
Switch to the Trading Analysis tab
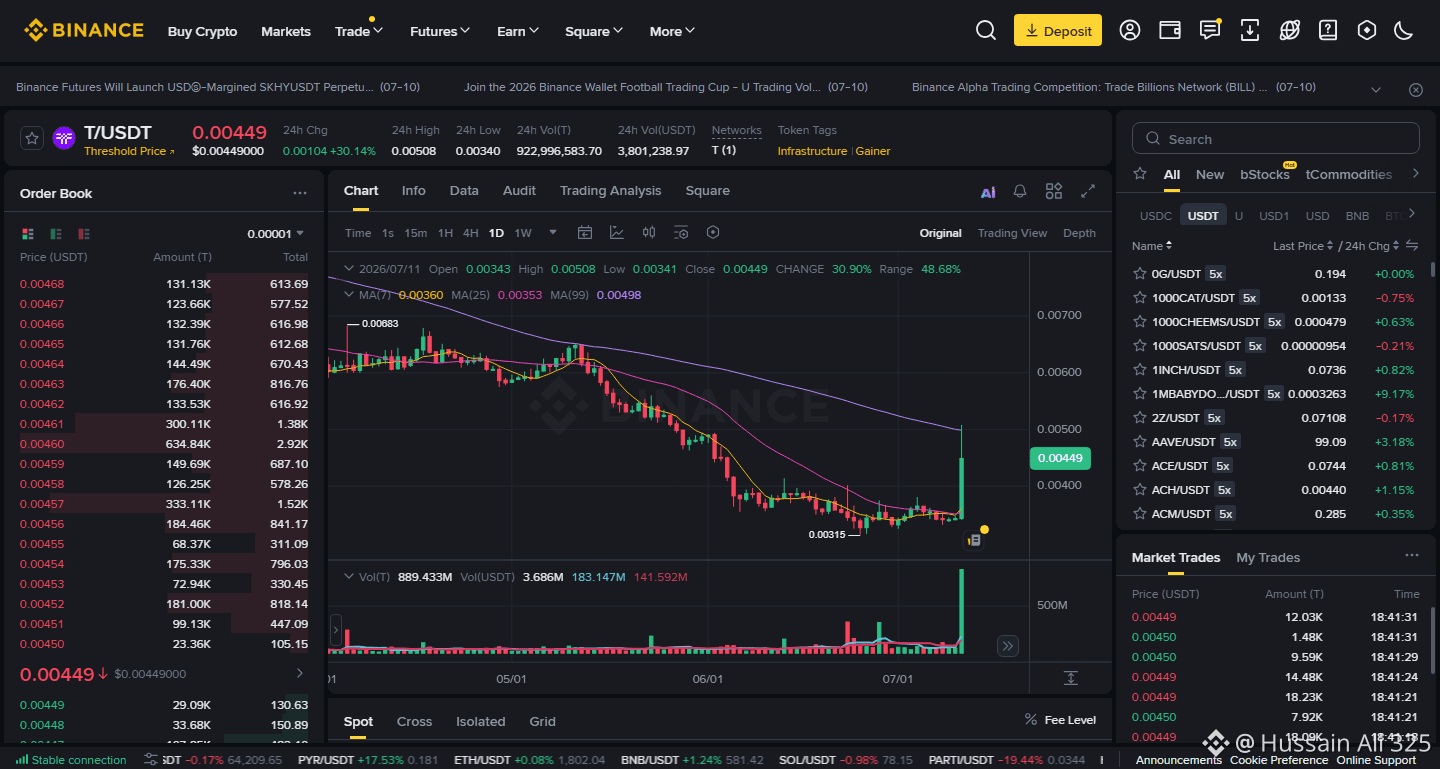pyautogui.click(x=611, y=191)
